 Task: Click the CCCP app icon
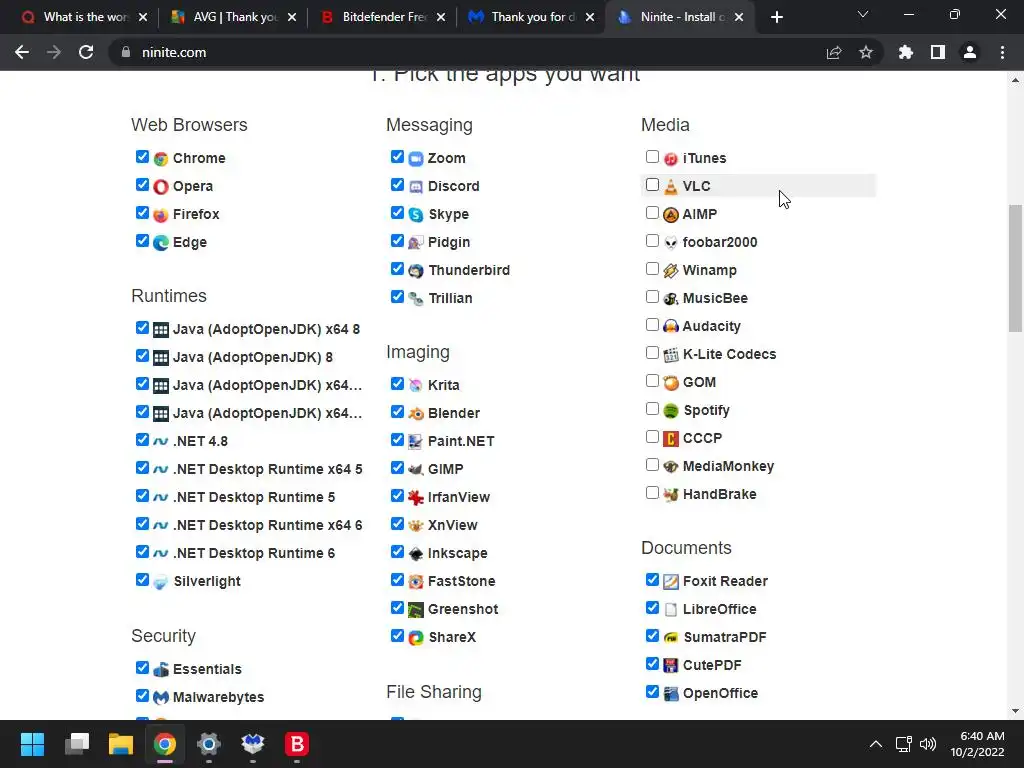coord(671,439)
